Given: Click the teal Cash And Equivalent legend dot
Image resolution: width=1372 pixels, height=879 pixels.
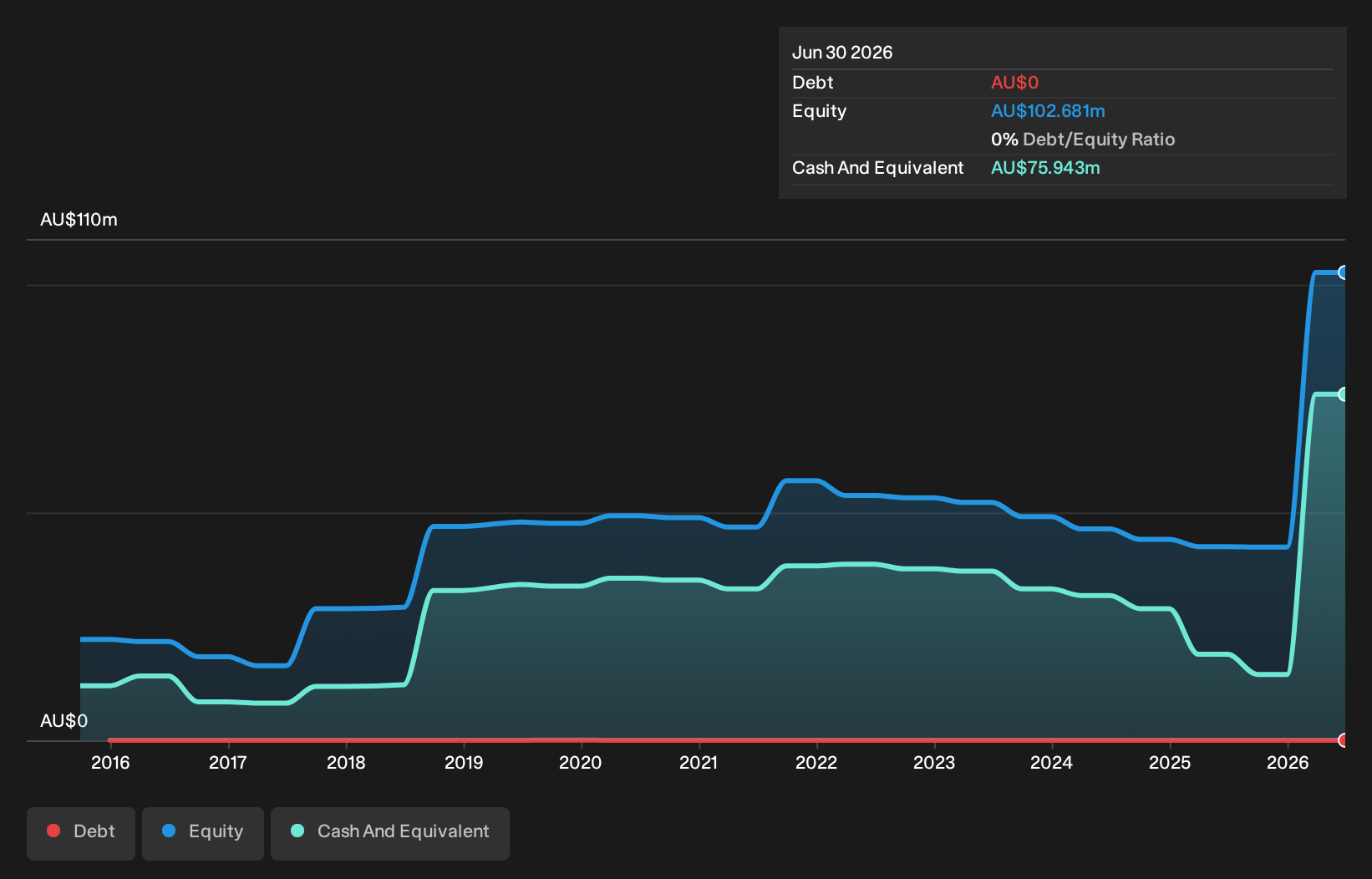Looking at the screenshot, I should click(297, 831).
